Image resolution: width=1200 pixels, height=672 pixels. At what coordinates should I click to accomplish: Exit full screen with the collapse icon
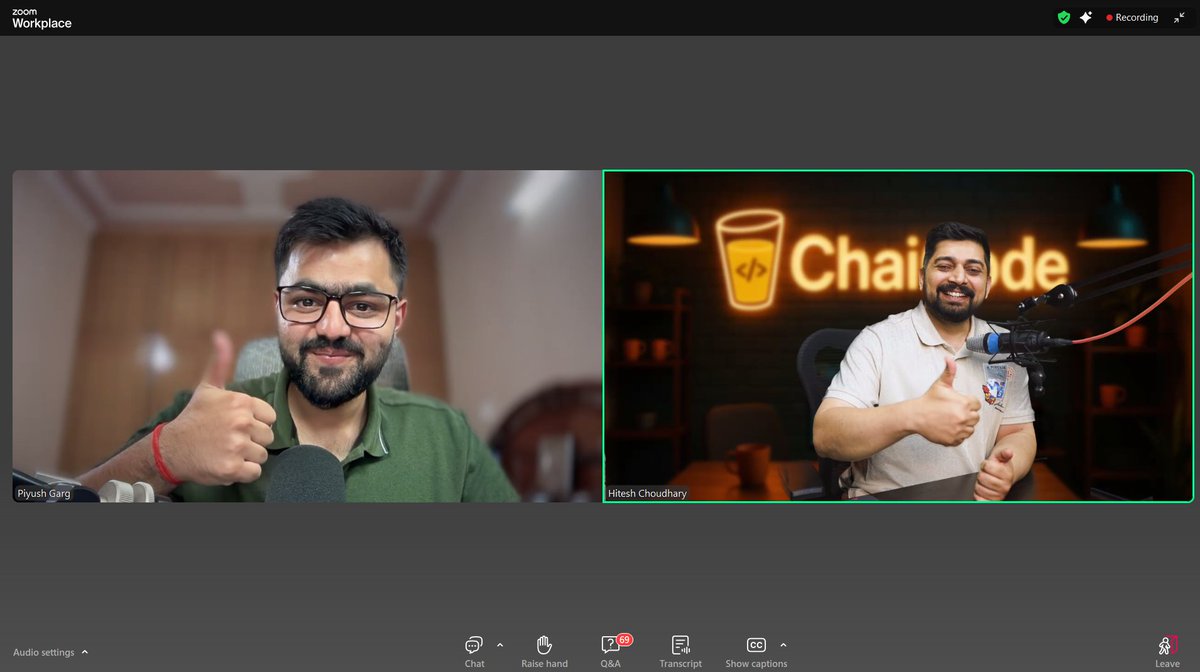(1179, 17)
